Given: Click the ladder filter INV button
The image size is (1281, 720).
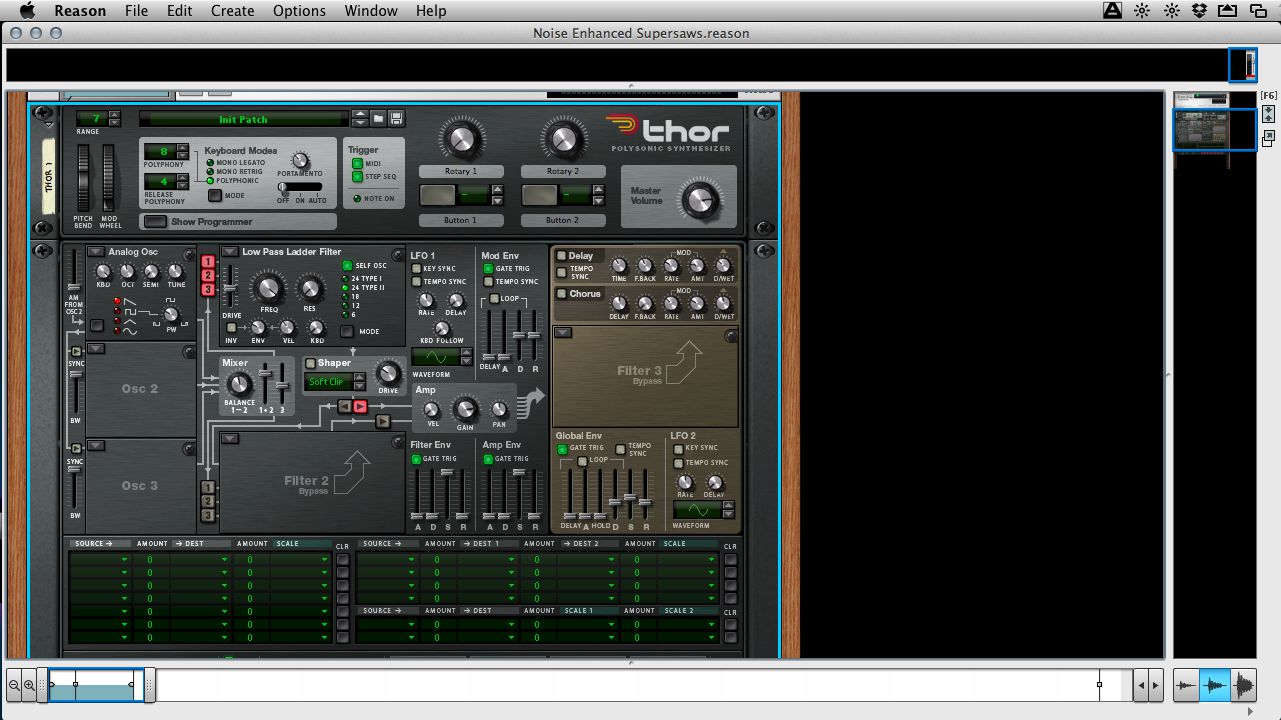Looking at the screenshot, I should [x=231, y=327].
